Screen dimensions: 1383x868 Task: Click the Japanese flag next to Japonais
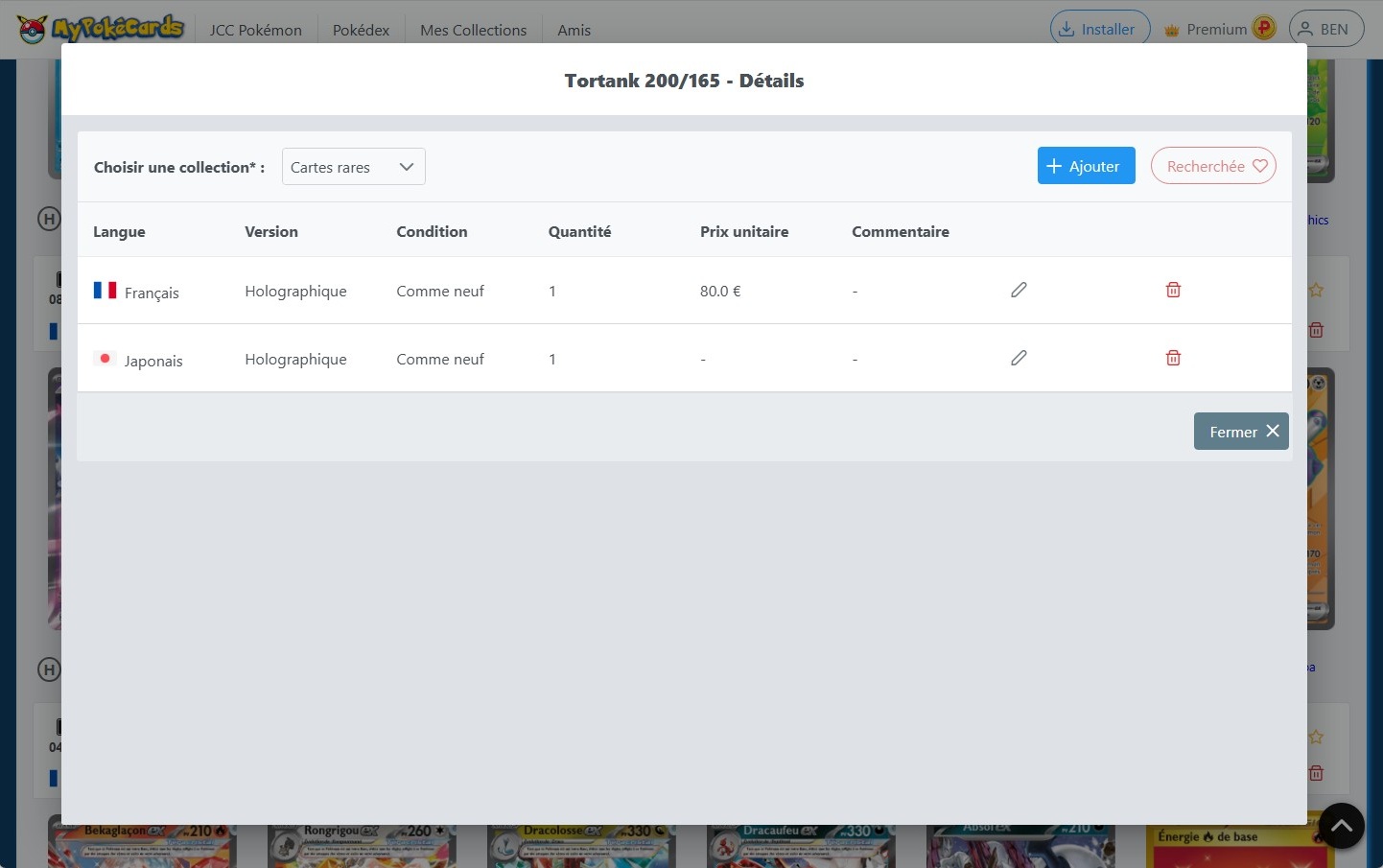105,358
